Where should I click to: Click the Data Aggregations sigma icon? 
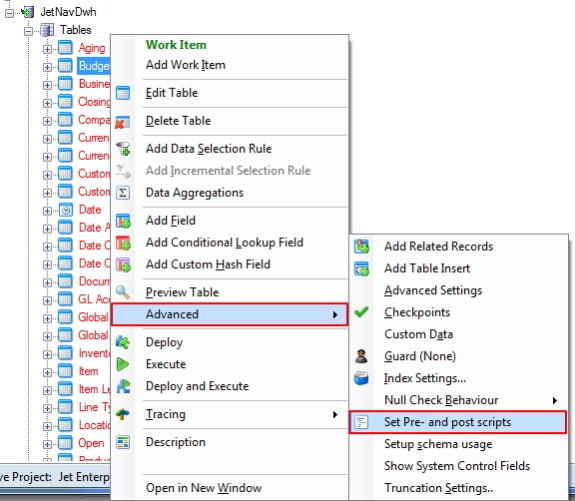tap(123, 193)
